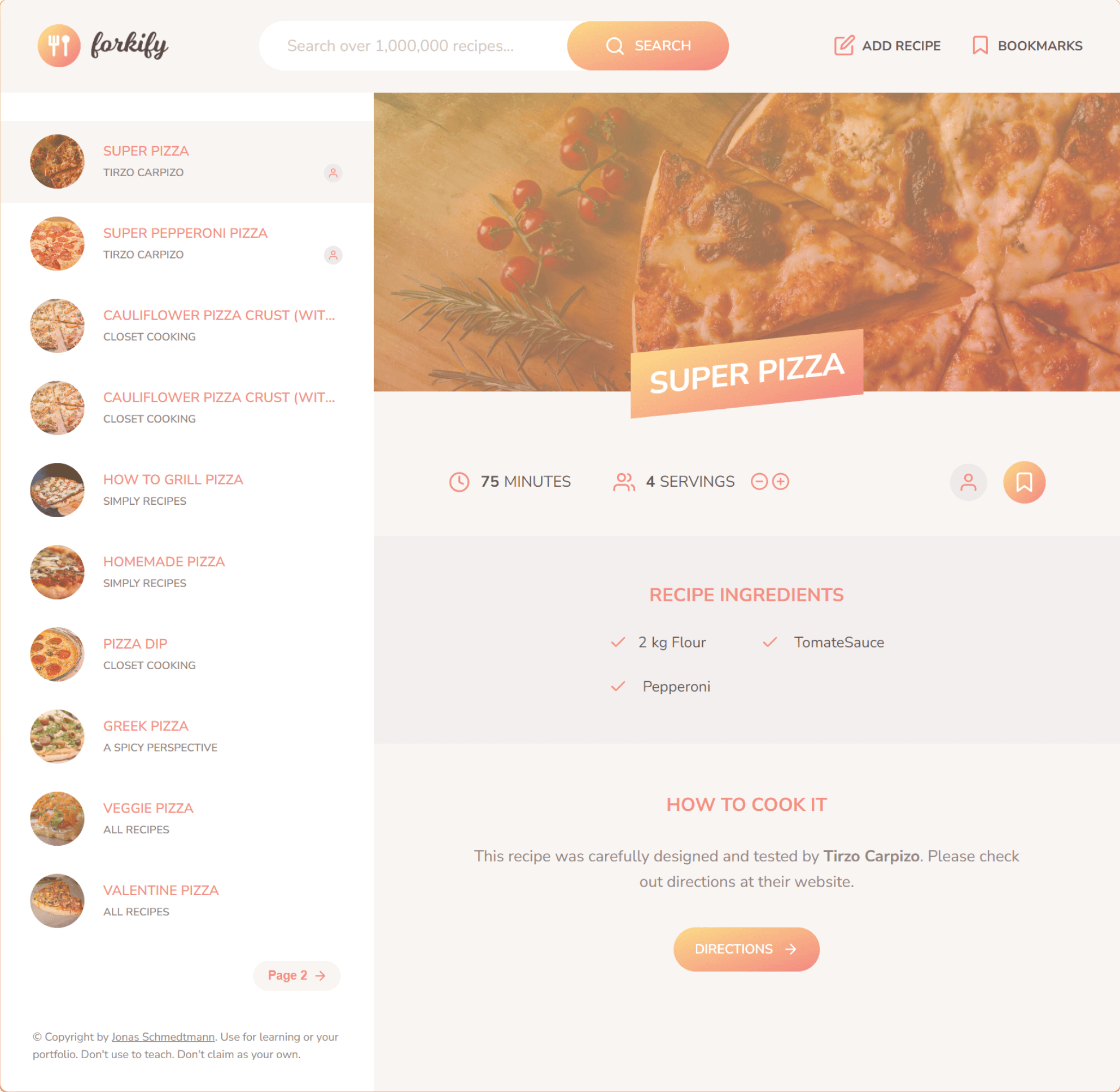Click the DIRECTIONS button for recipe steps
This screenshot has width=1120, height=1092.
point(747,949)
